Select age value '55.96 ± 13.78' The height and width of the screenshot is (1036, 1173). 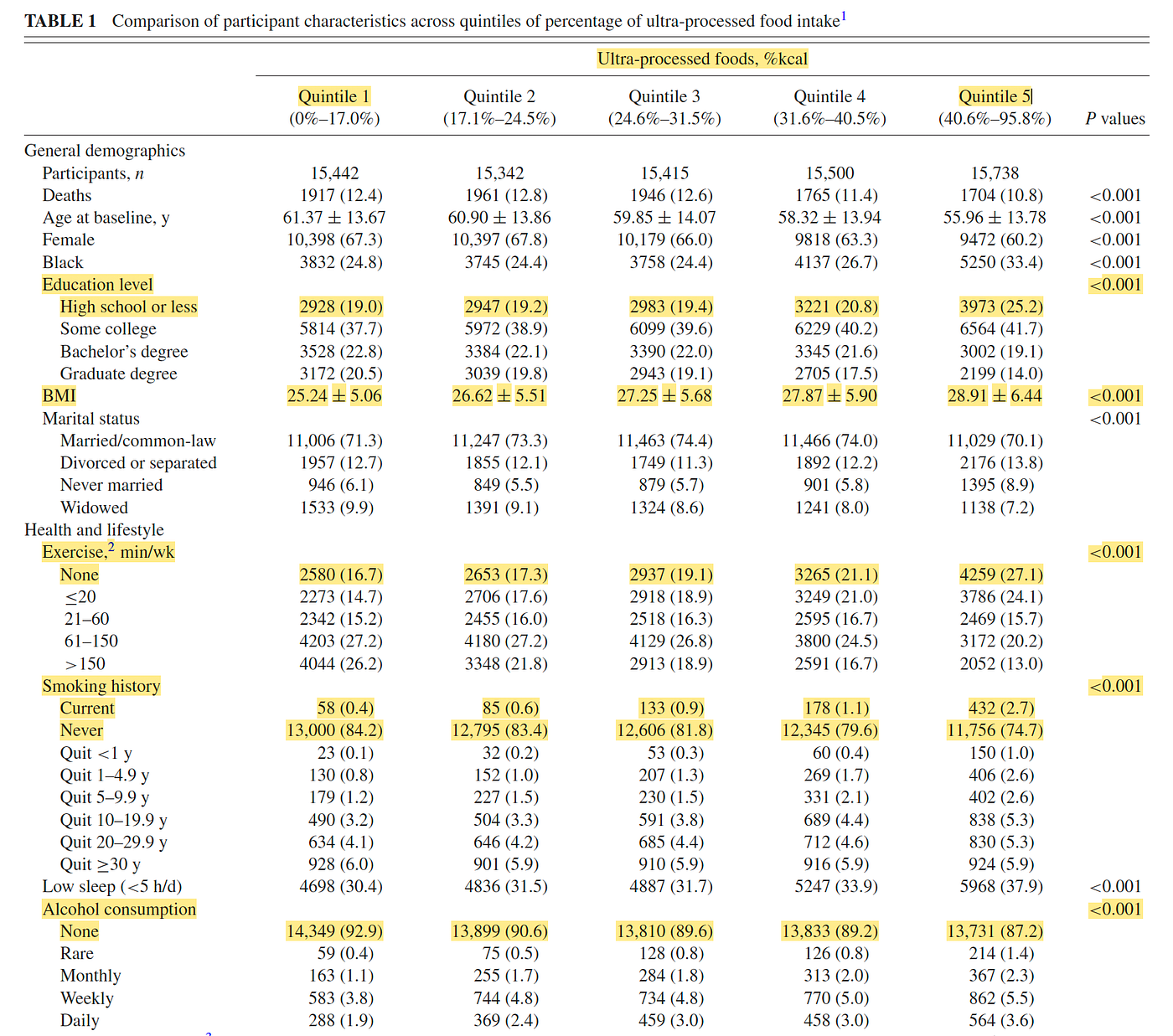pyautogui.click(x=995, y=218)
